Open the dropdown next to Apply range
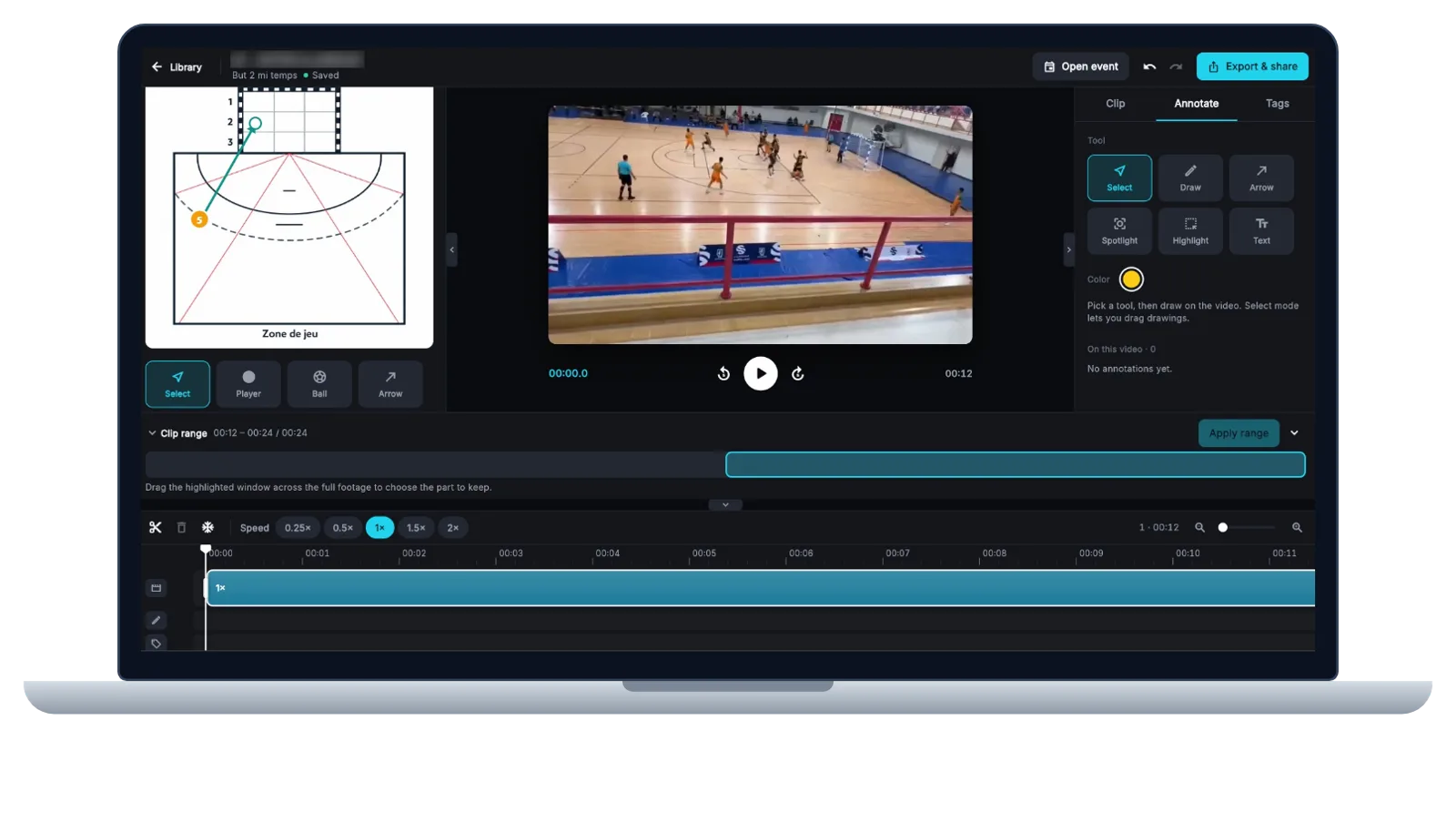The width and height of the screenshot is (1456, 822). tap(1294, 433)
